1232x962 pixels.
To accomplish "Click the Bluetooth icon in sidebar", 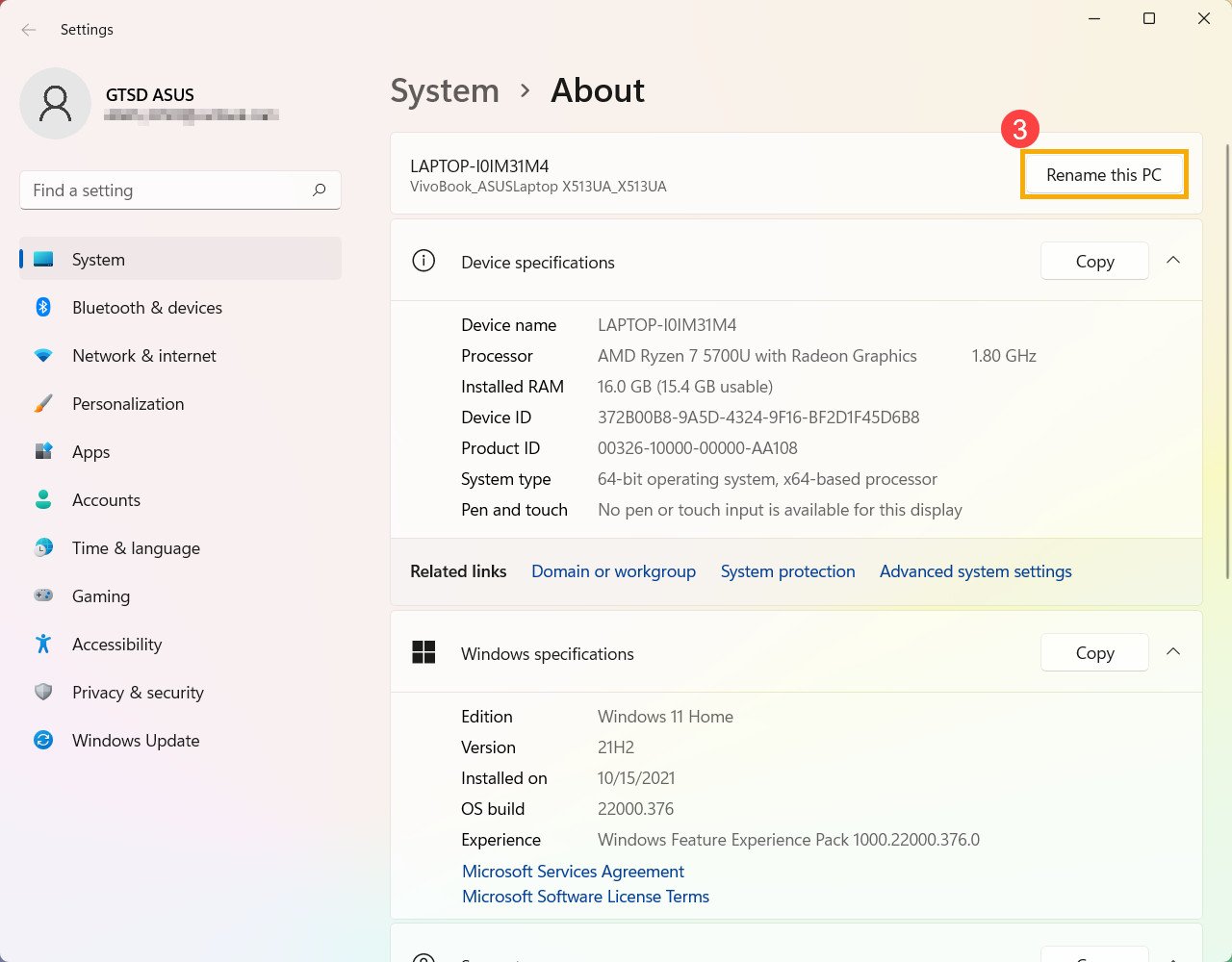I will [43, 308].
